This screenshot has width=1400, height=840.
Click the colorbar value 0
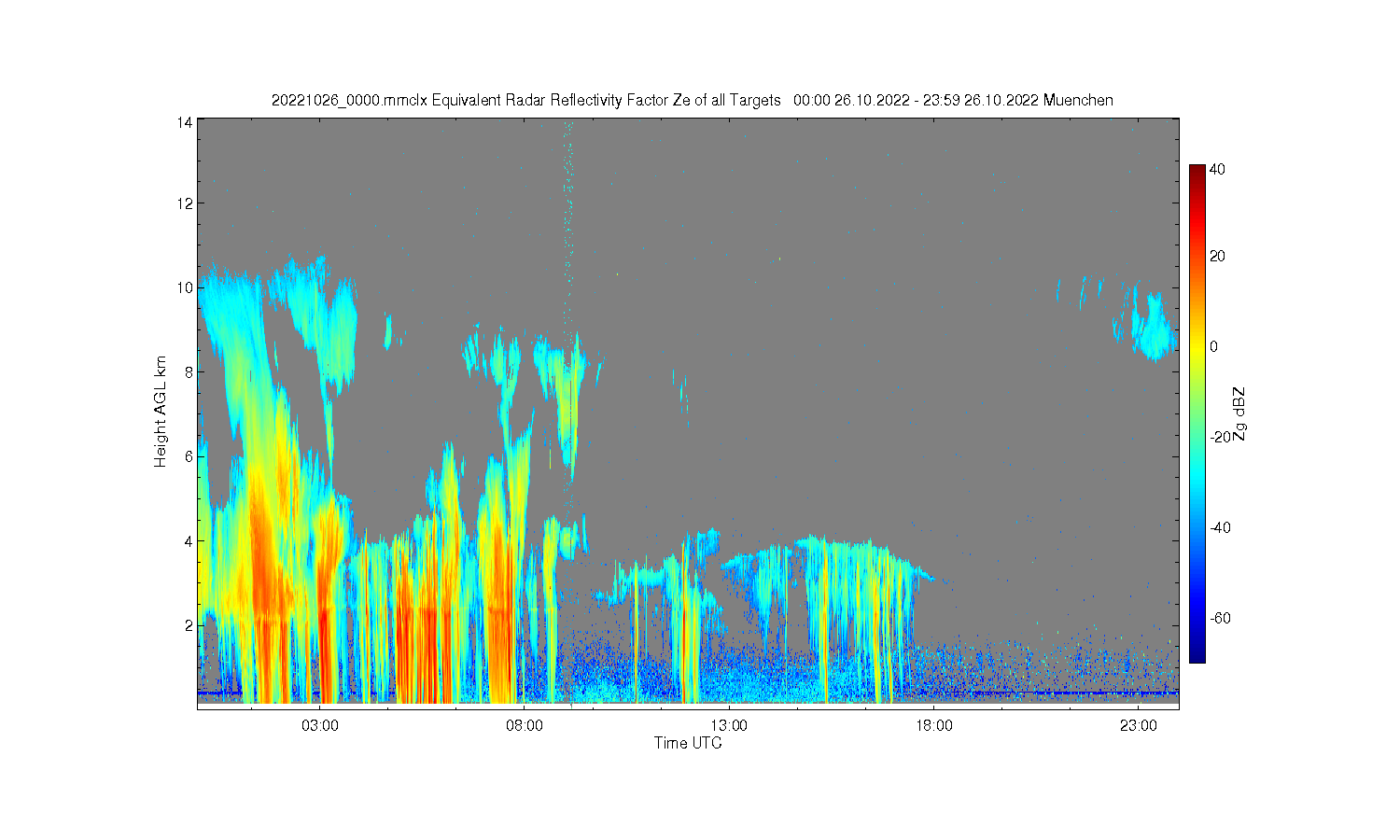[x=1214, y=346]
